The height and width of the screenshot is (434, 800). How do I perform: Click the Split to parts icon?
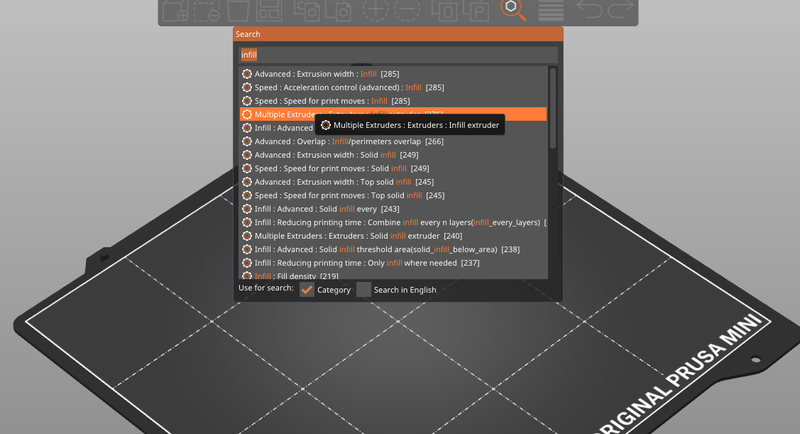[x=475, y=12]
